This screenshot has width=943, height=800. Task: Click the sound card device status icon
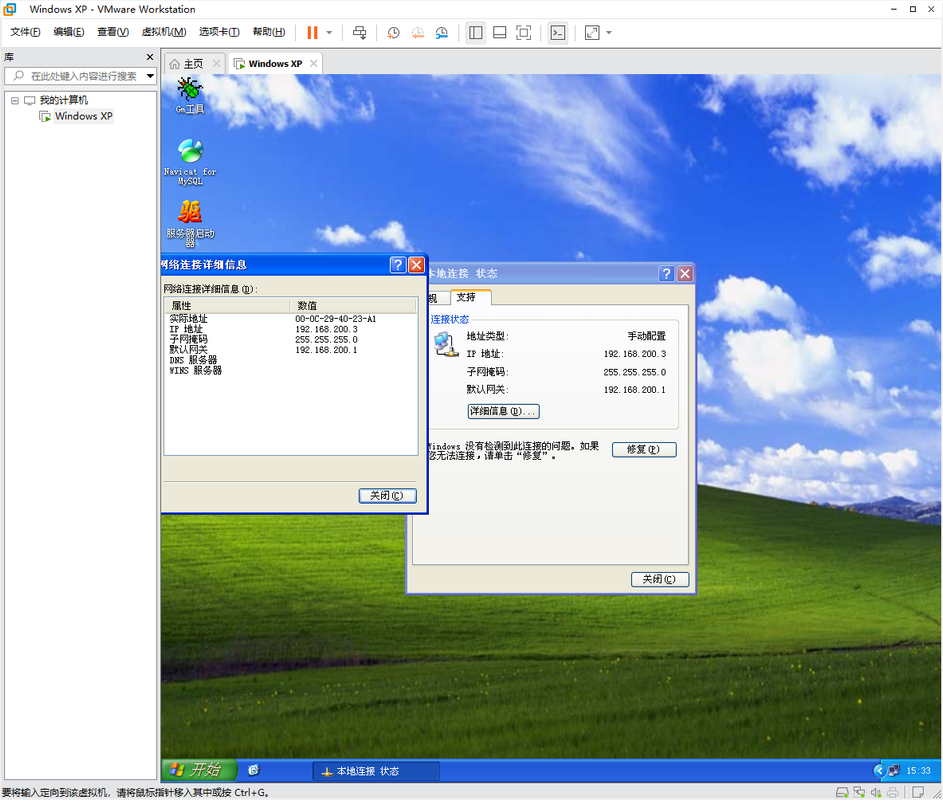[x=876, y=793]
